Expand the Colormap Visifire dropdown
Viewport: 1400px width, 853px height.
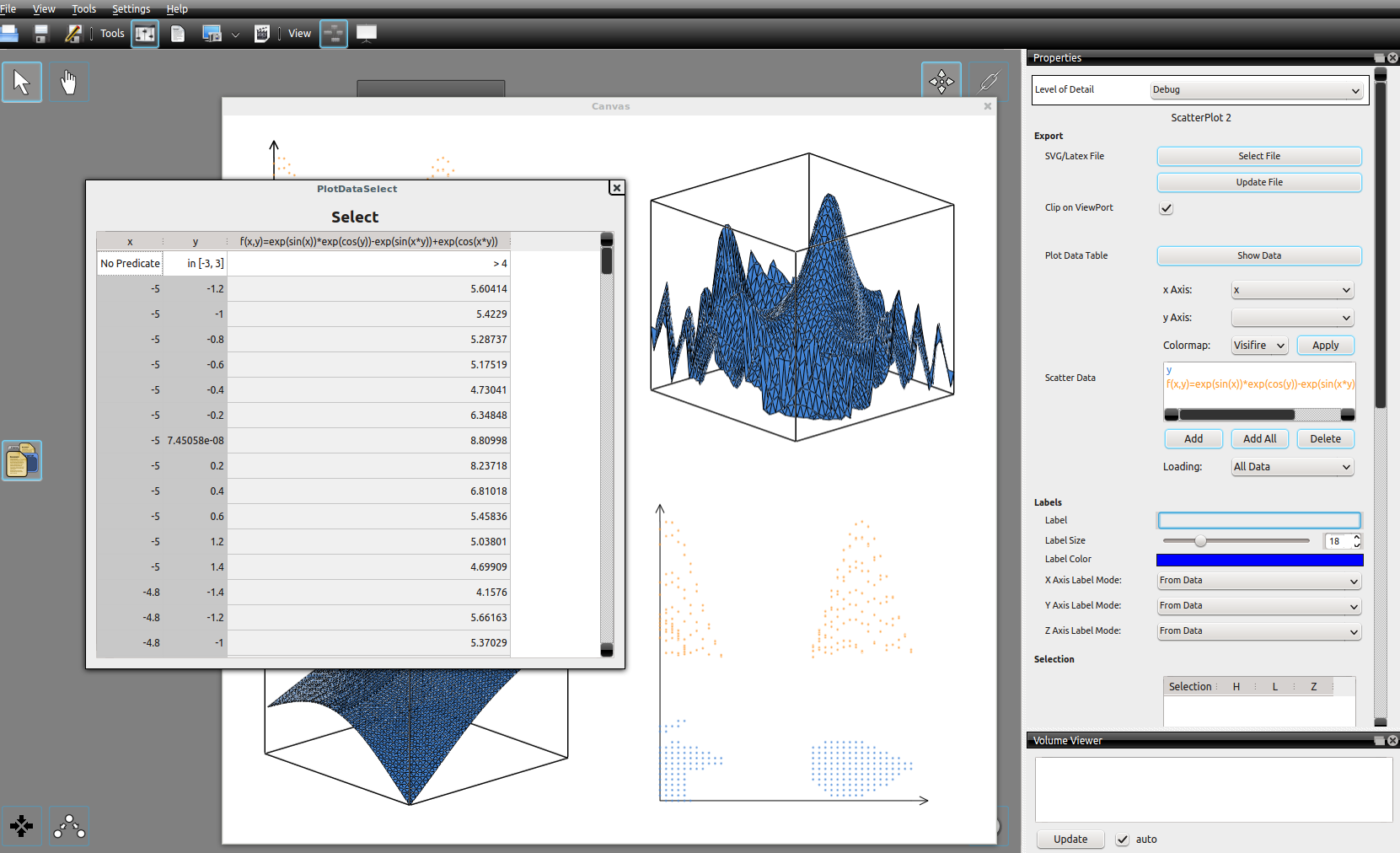point(1259,346)
